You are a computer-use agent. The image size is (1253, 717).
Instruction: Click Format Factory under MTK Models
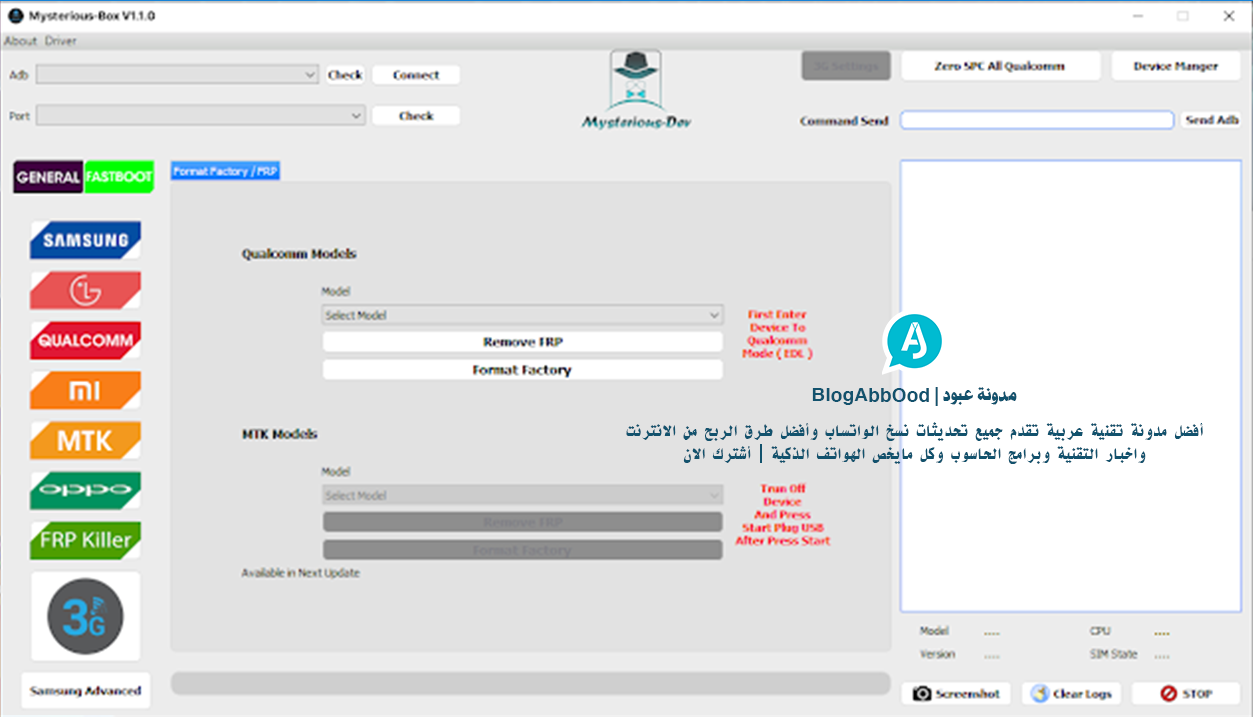(x=522, y=550)
